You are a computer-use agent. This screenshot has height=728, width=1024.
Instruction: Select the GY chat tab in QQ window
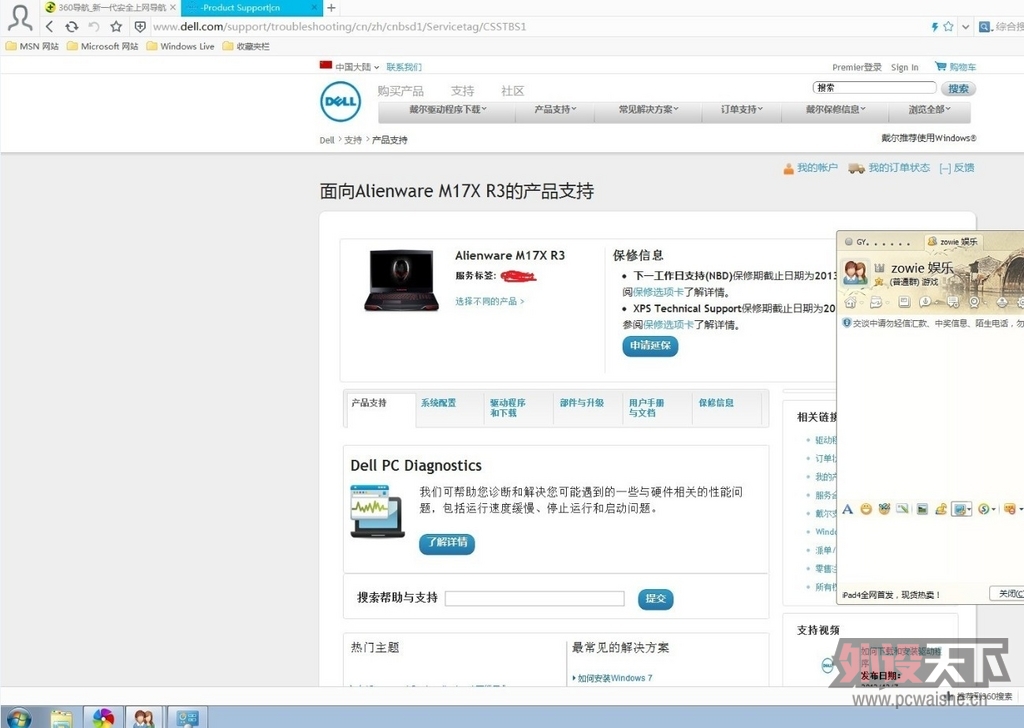click(x=878, y=242)
